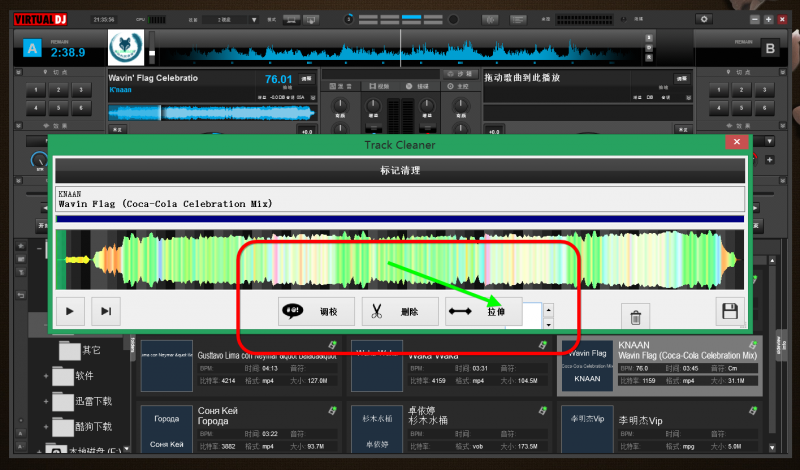The width and height of the screenshot is (800, 470).
Task: Open the deck layout dropdown
Action: click(x=254, y=20)
